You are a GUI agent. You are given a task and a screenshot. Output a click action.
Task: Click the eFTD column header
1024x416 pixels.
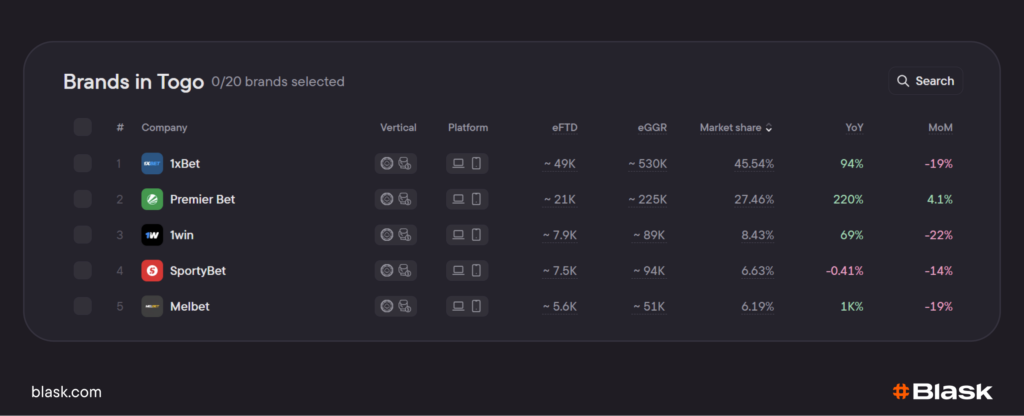pos(564,128)
